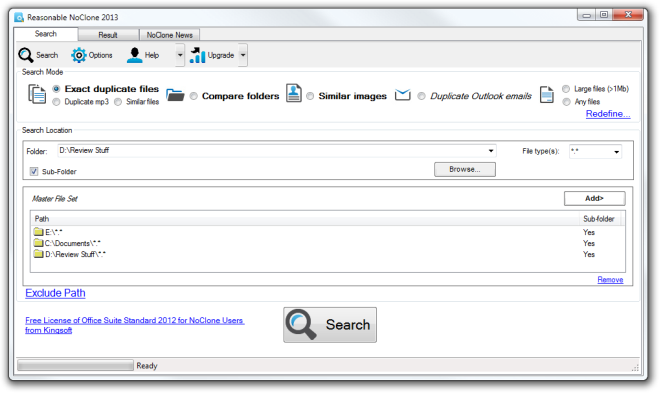Select the E:\*.* path row

327,232
